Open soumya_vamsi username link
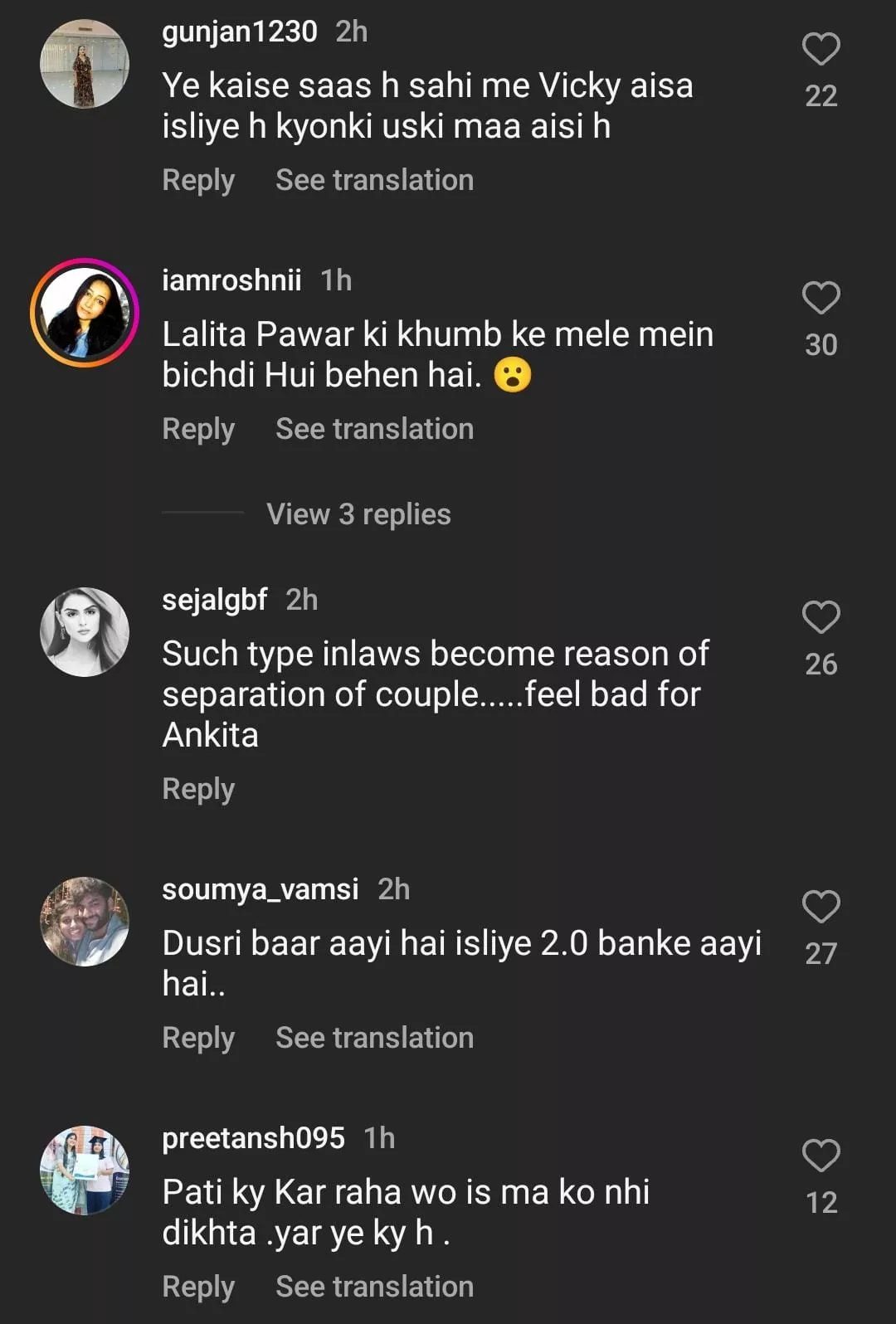 click(260, 889)
